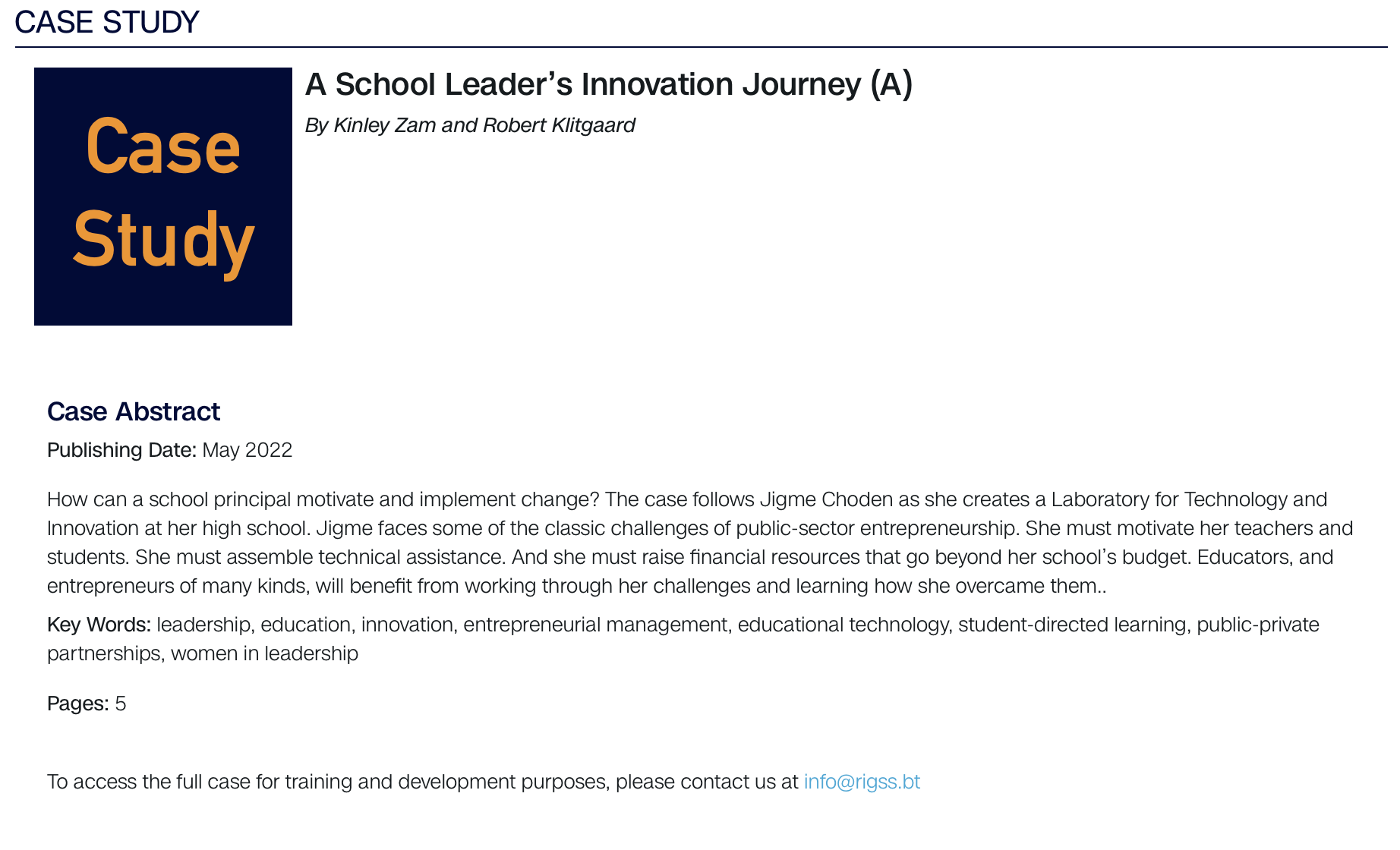This screenshot has width=1400, height=850.
Task: Click author name Robert Klitgaard
Action: pos(559,125)
